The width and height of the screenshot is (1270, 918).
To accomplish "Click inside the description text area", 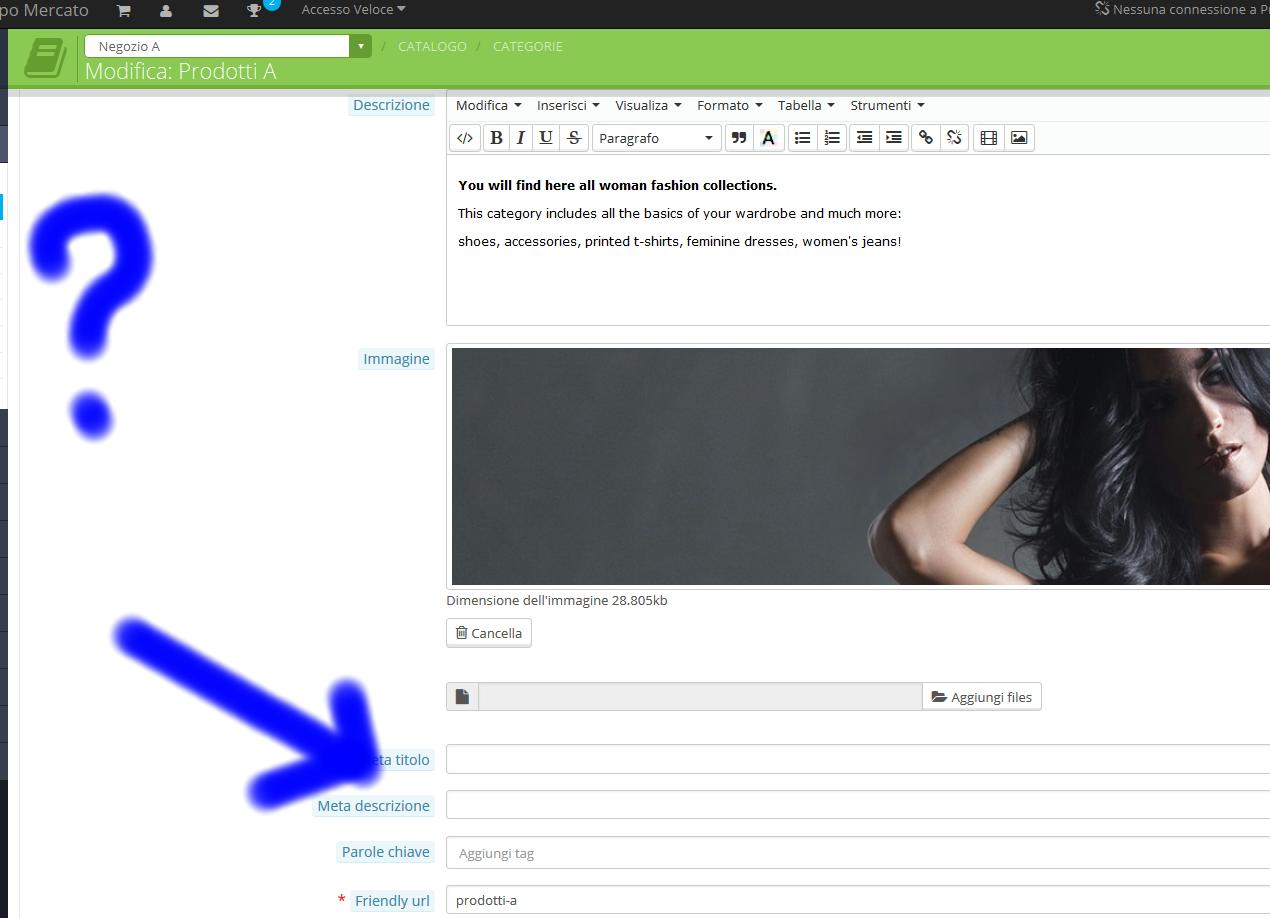I will (x=858, y=240).
